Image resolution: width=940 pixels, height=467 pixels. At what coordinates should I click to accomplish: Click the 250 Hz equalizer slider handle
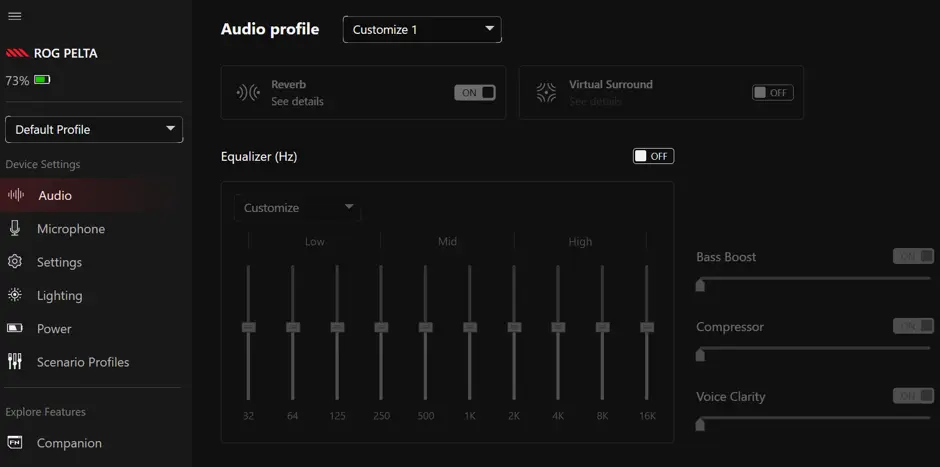coord(381,327)
